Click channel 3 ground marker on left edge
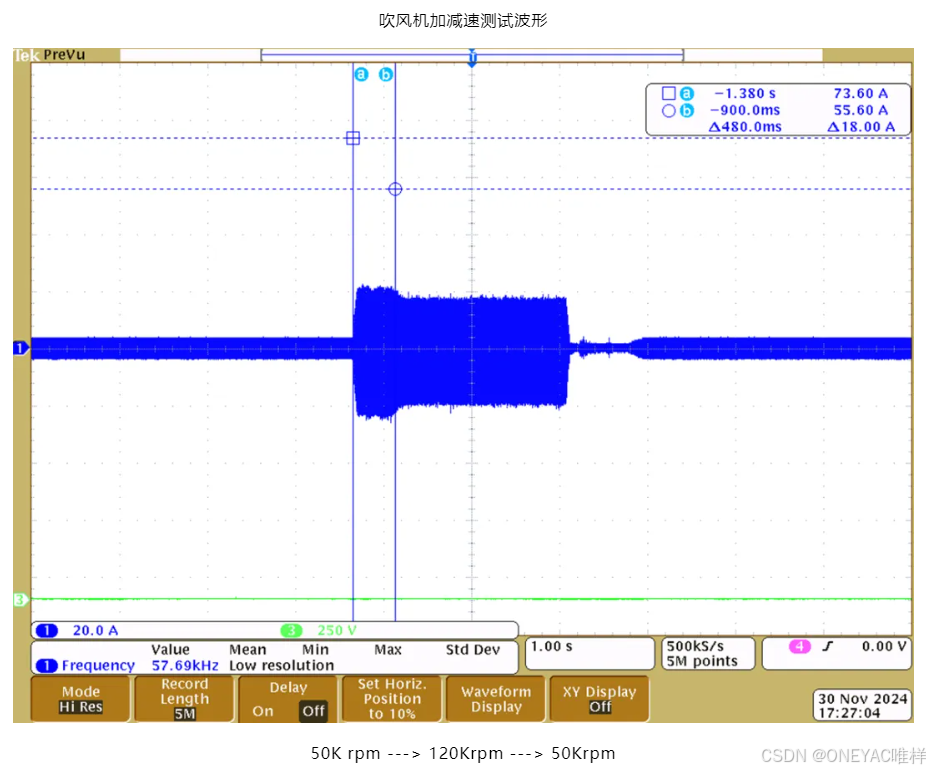The image size is (930, 771). click(21, 600)
